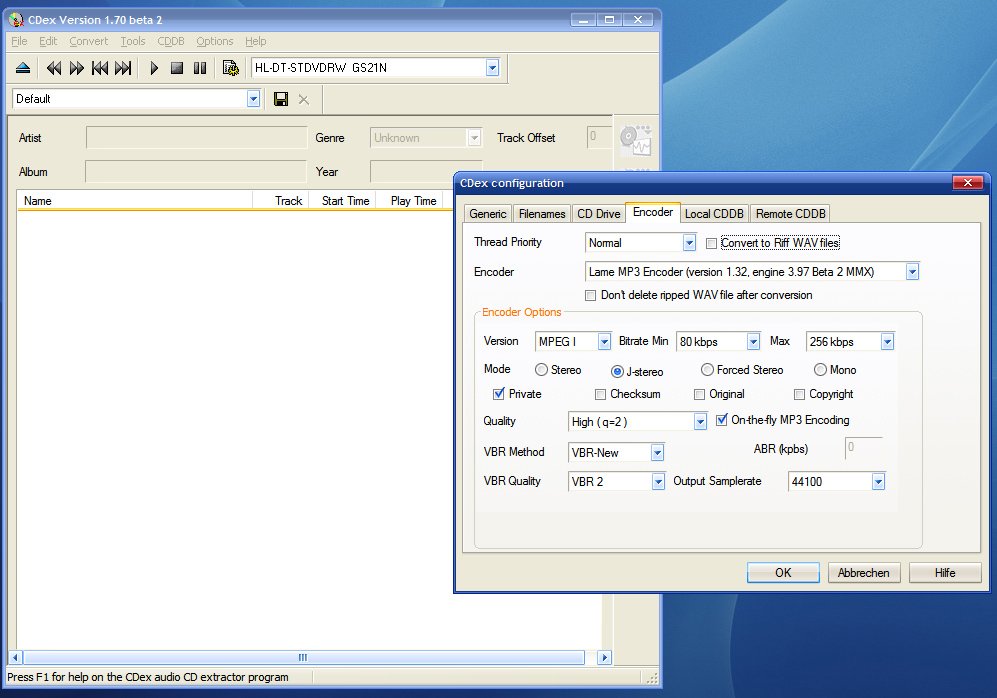997x698 pixels.
Task: Open the VBR Quality dropdown
Action: tap(657, 482)
